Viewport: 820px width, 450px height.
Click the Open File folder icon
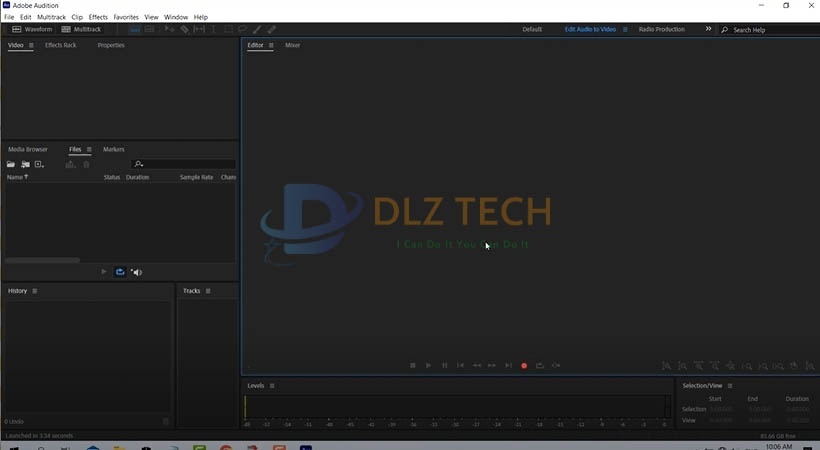[11, 164]
